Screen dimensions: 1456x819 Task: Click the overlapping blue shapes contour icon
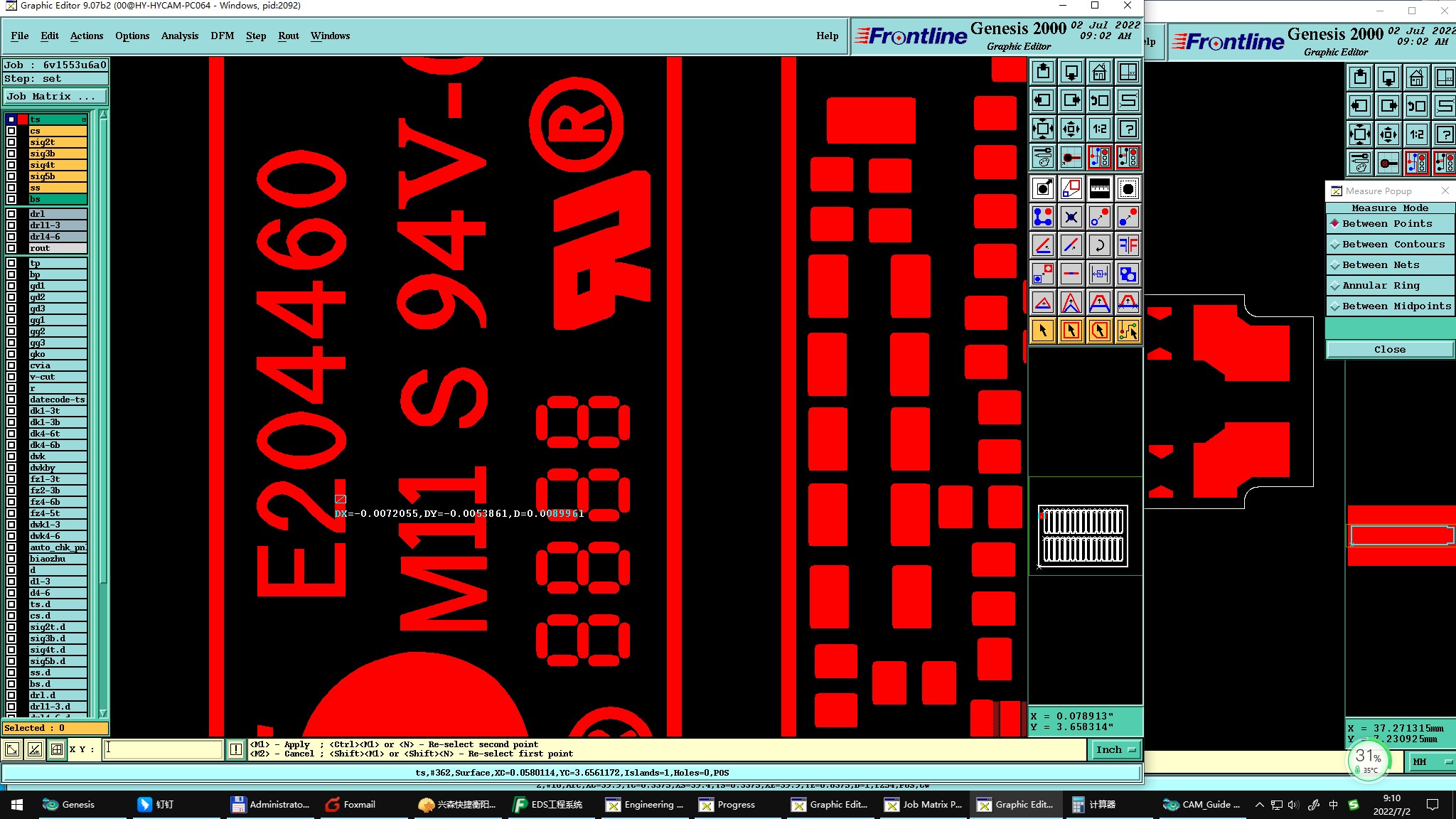tap(1128, 274)
